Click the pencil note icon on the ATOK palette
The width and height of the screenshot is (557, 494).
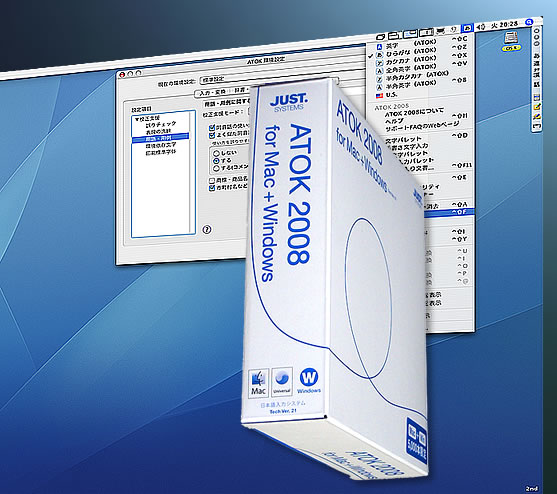click(537, 106)
